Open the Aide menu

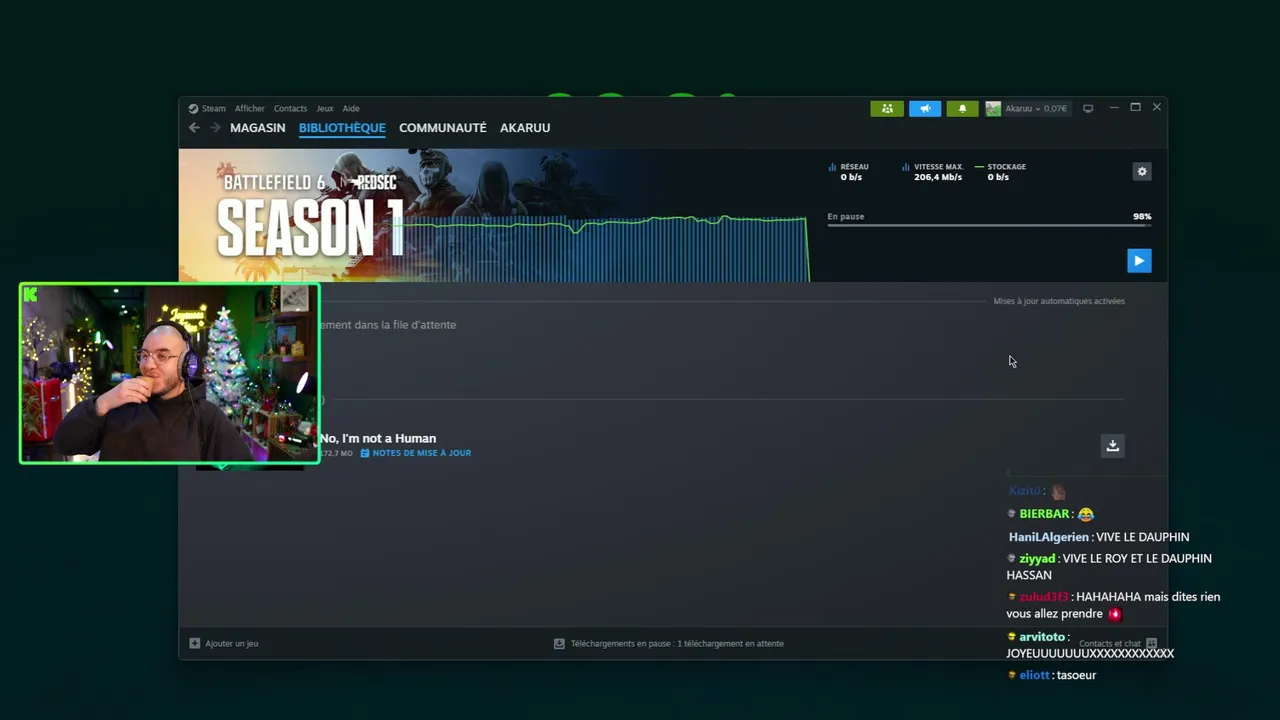pos(351,108)
